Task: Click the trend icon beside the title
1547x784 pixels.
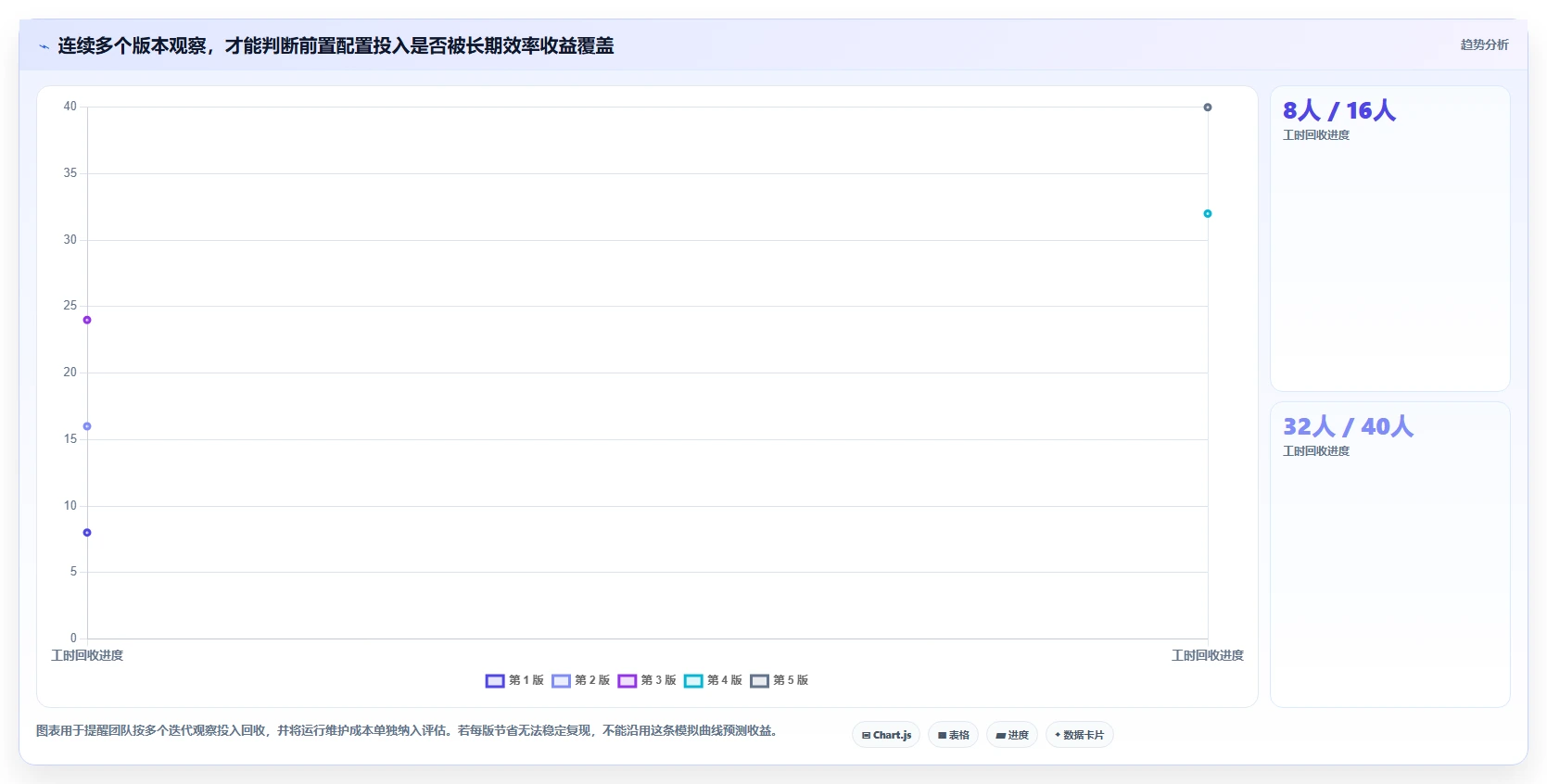Action: (44, 46)
